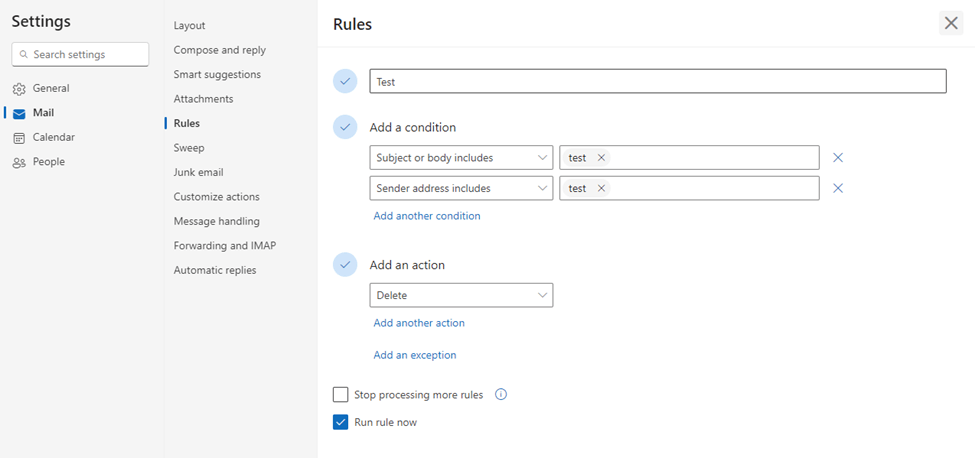
Task: Select People settings category
Action: [x=49, y=162]
